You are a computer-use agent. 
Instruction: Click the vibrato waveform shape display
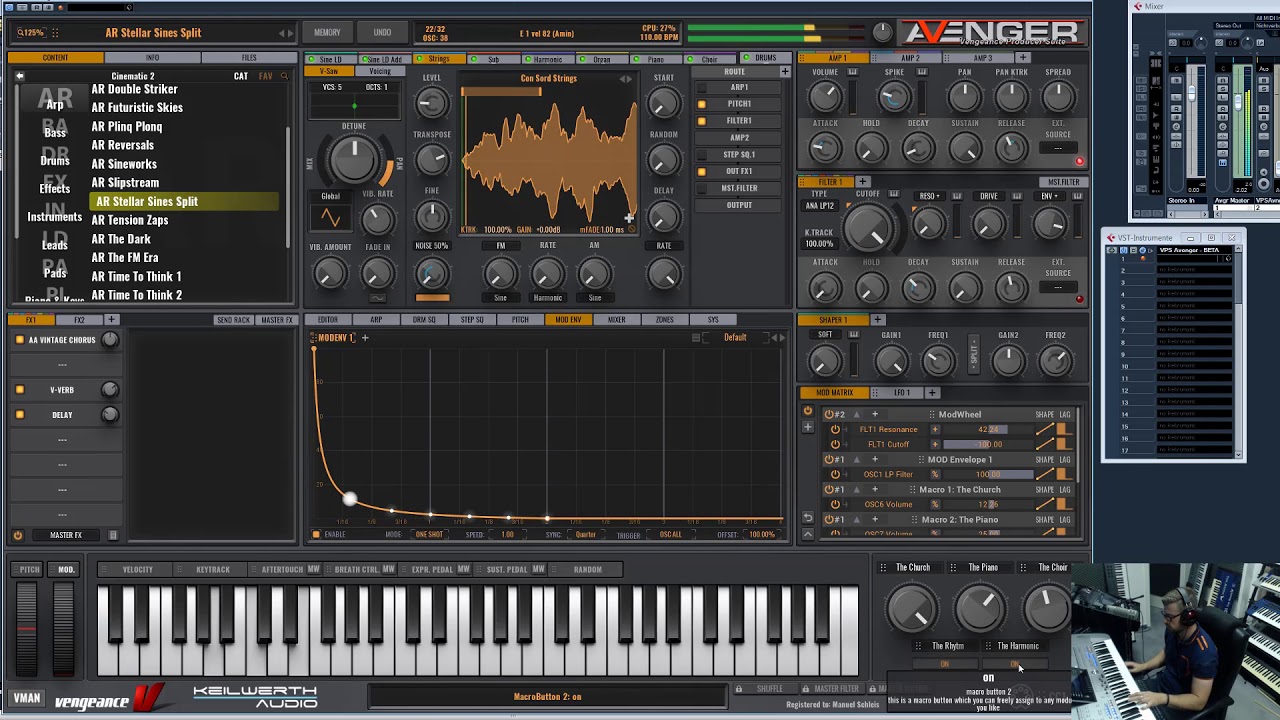tap(330, 218)
